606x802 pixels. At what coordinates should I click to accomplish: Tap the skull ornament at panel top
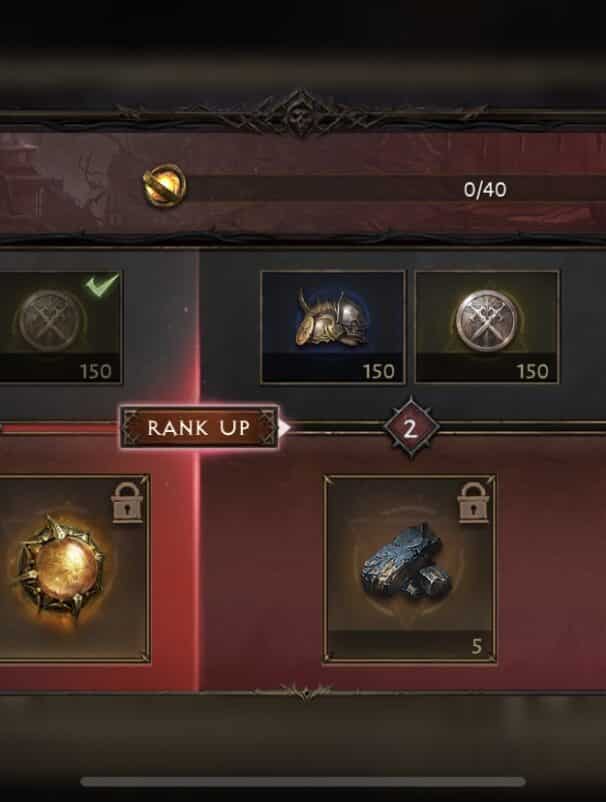pos(301,114)
